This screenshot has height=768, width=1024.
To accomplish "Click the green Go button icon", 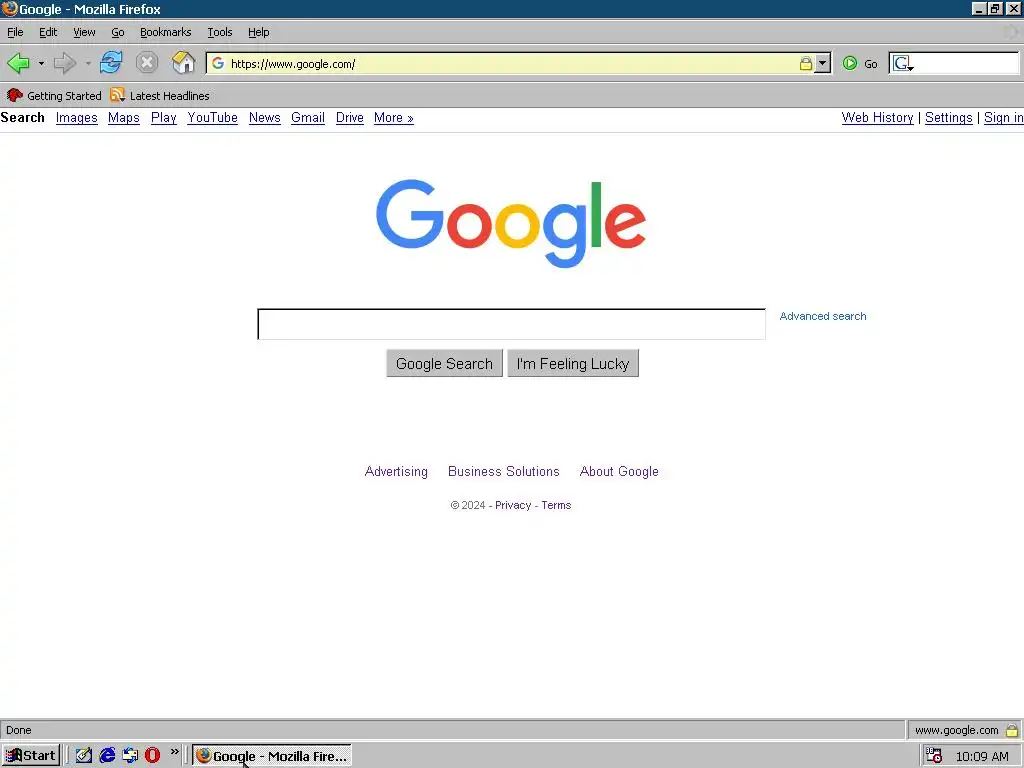I will (850, 63).
